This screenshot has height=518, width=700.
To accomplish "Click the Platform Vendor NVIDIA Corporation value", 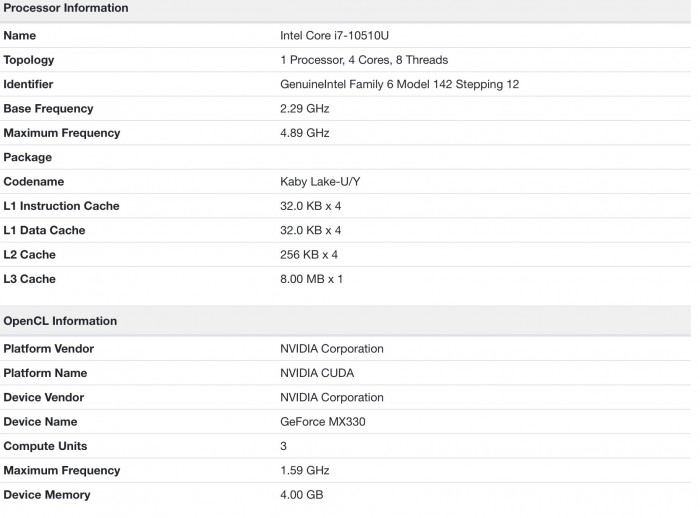I will coord(331,349).
